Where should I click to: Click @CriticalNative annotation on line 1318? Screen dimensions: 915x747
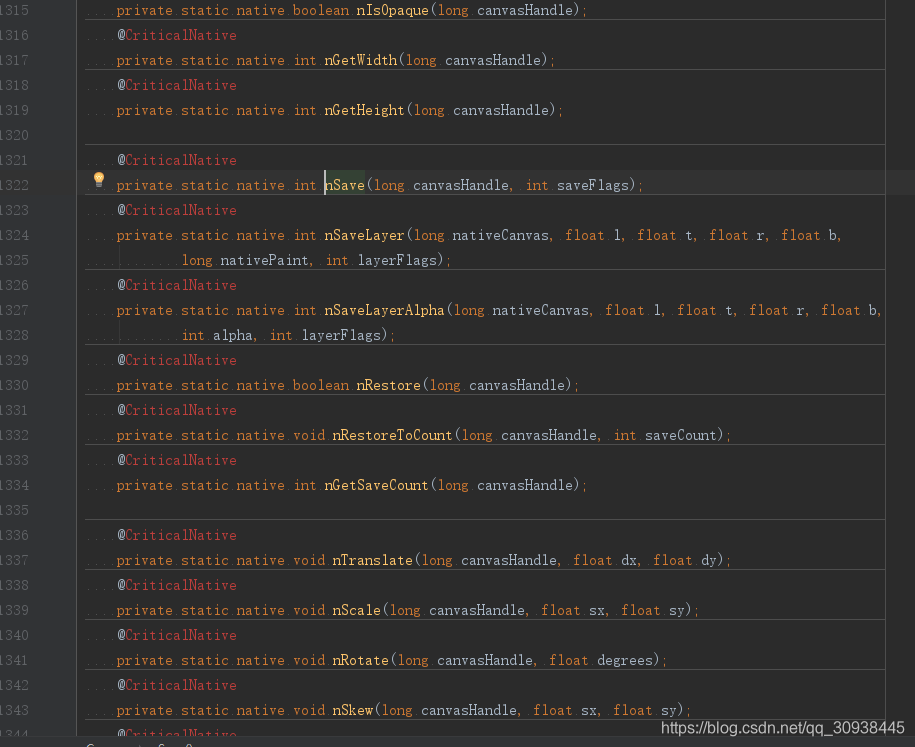pyautogui.click(x=177, y=85)
